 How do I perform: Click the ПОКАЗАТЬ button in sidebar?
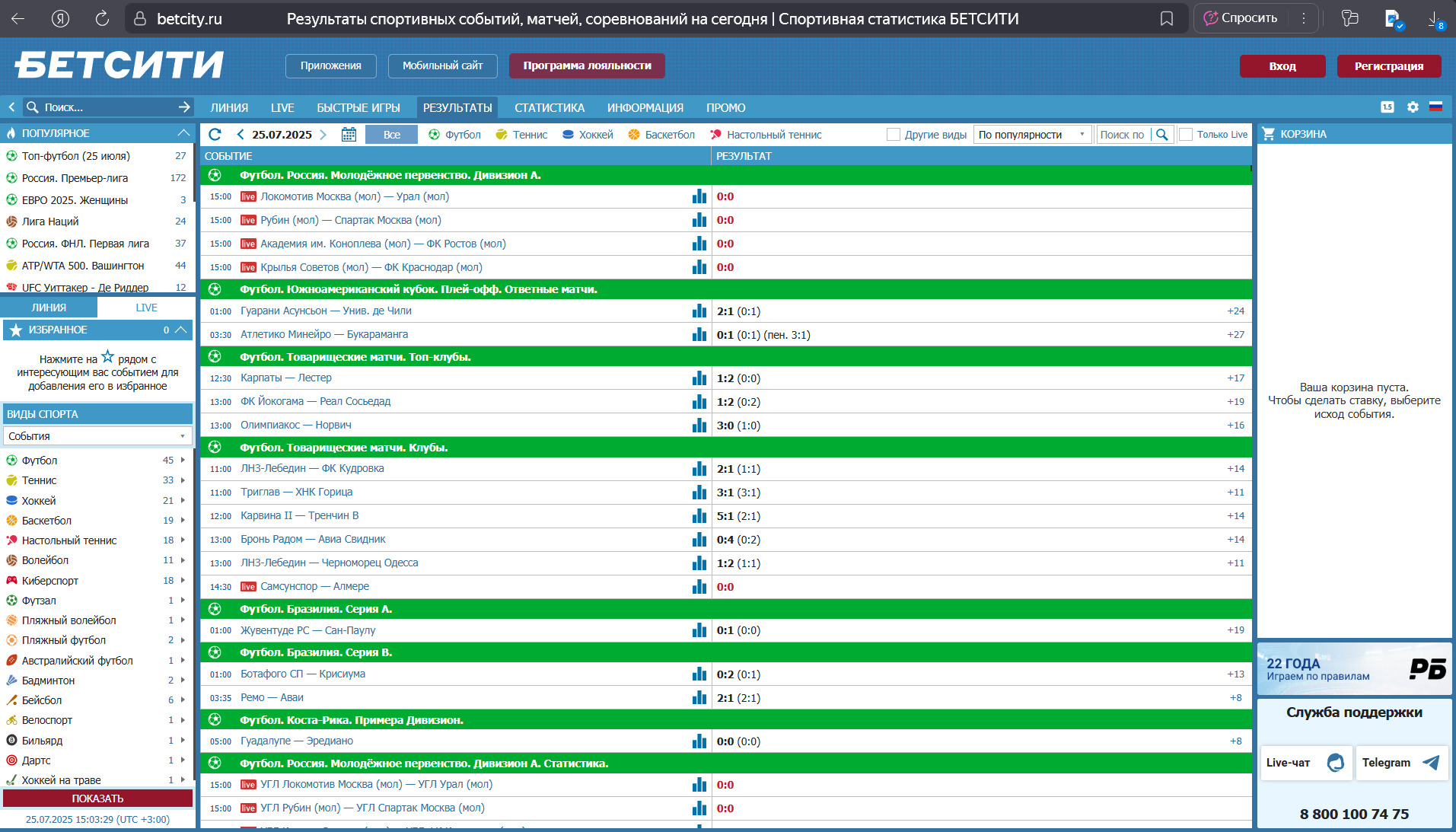point(97,799)
